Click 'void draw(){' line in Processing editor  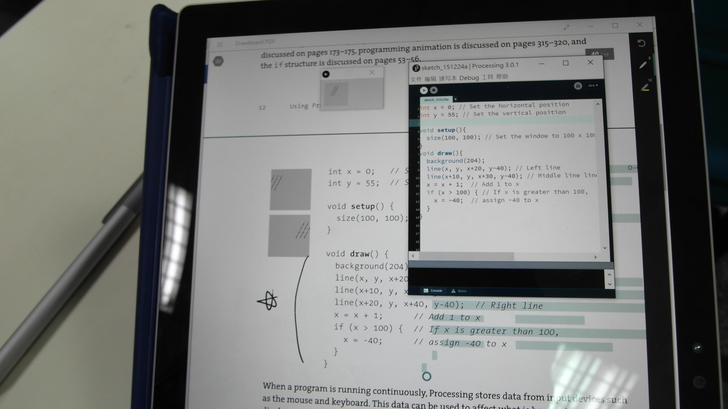[x=441, y=153]
